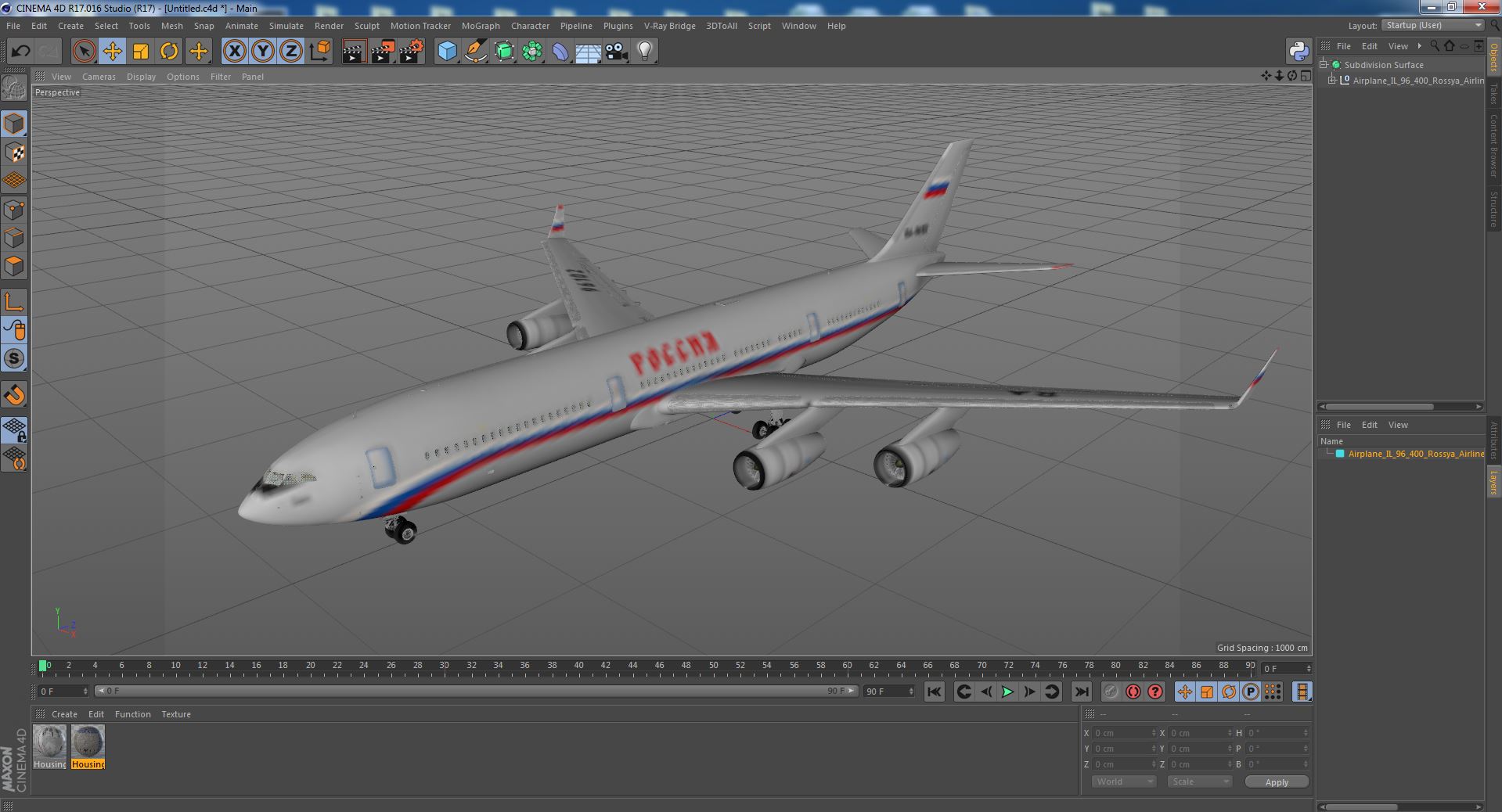Play animation forward

click(x=1008, y=692)
